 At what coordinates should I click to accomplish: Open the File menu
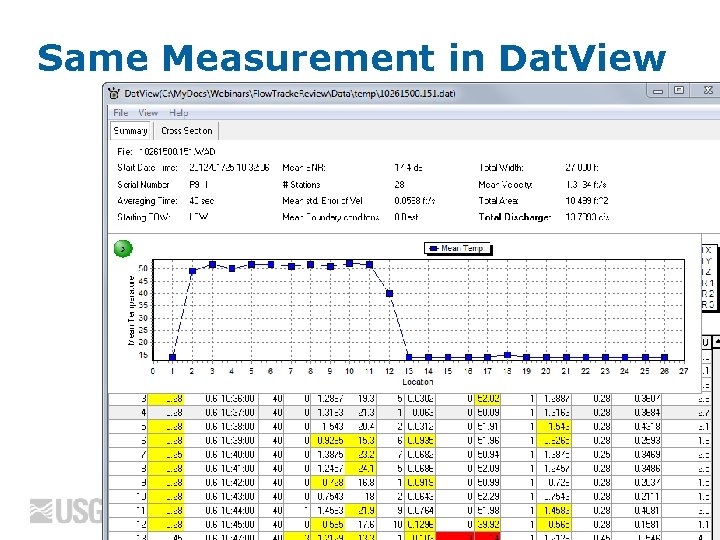click(121, 112)
